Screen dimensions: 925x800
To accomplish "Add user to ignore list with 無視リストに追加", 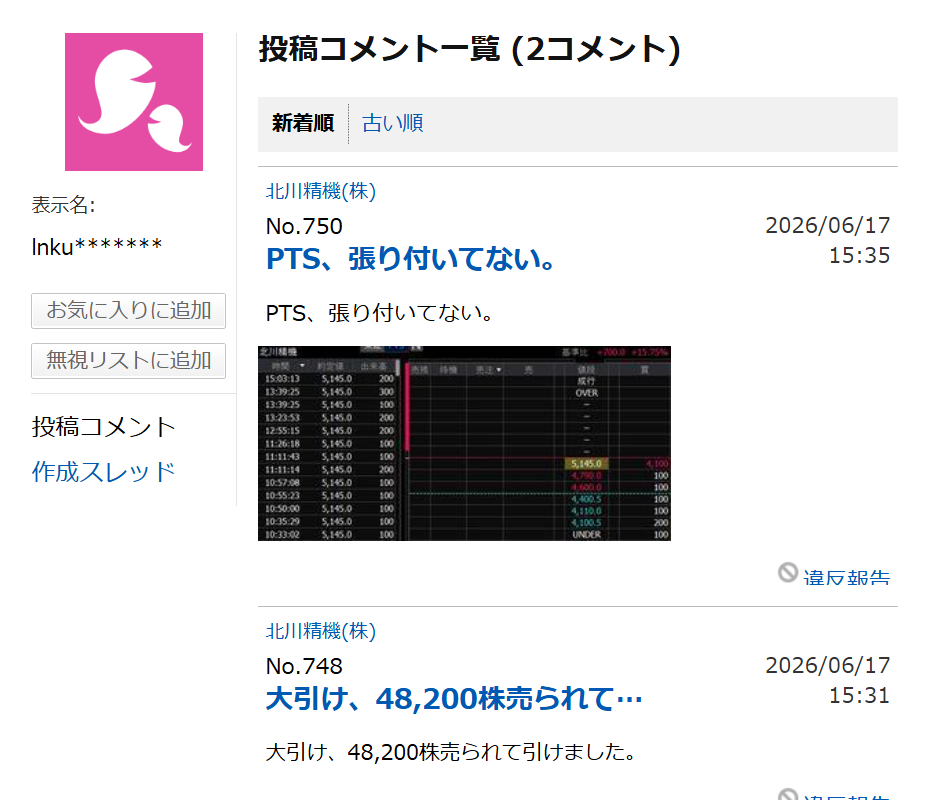I will 129,361.
